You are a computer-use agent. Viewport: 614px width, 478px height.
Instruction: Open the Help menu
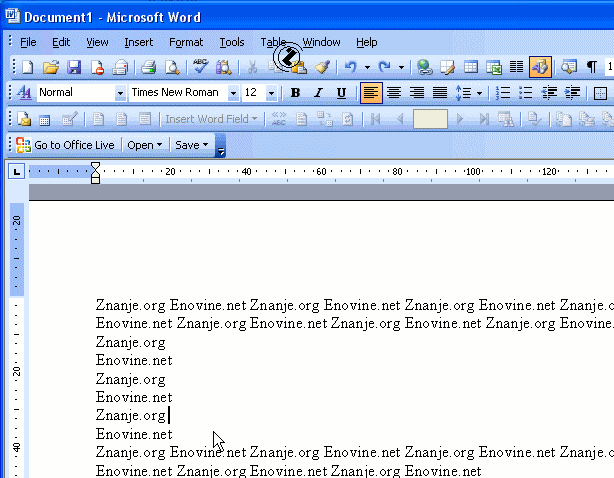point(367,42)
